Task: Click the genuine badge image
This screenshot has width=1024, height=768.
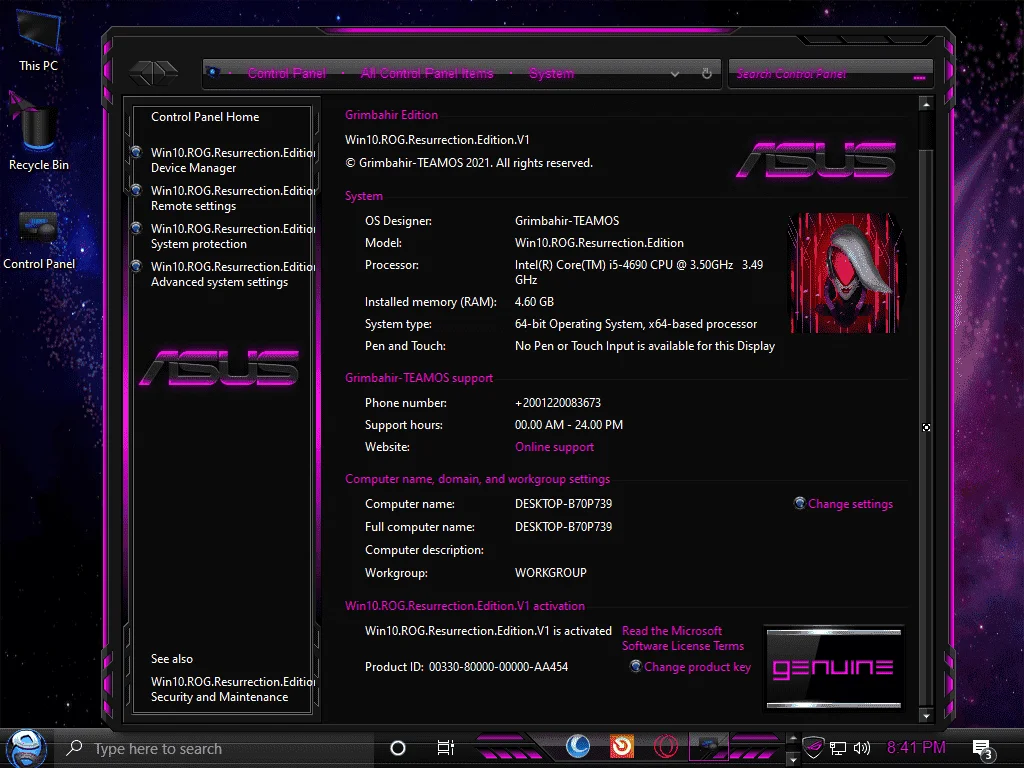Action: 834,667
